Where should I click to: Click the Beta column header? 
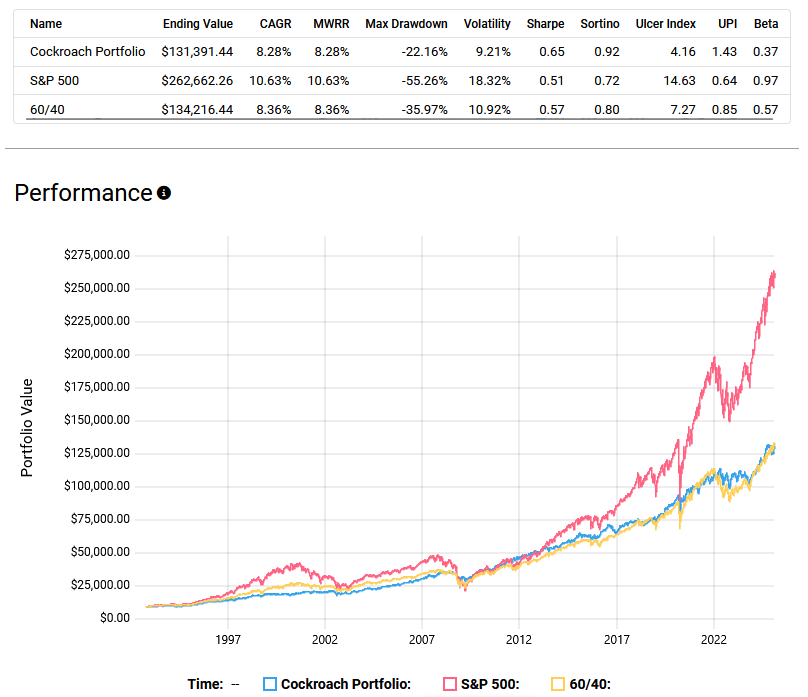[766, 24]
